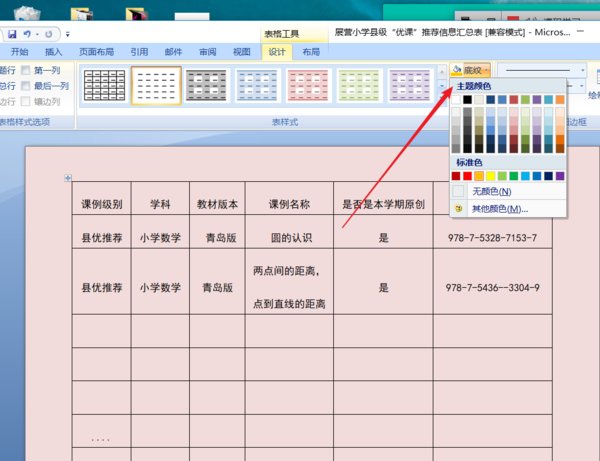600x461 pixels.
Task: Choose 无颜色(N) no color option
Action: tap(508, 191)
